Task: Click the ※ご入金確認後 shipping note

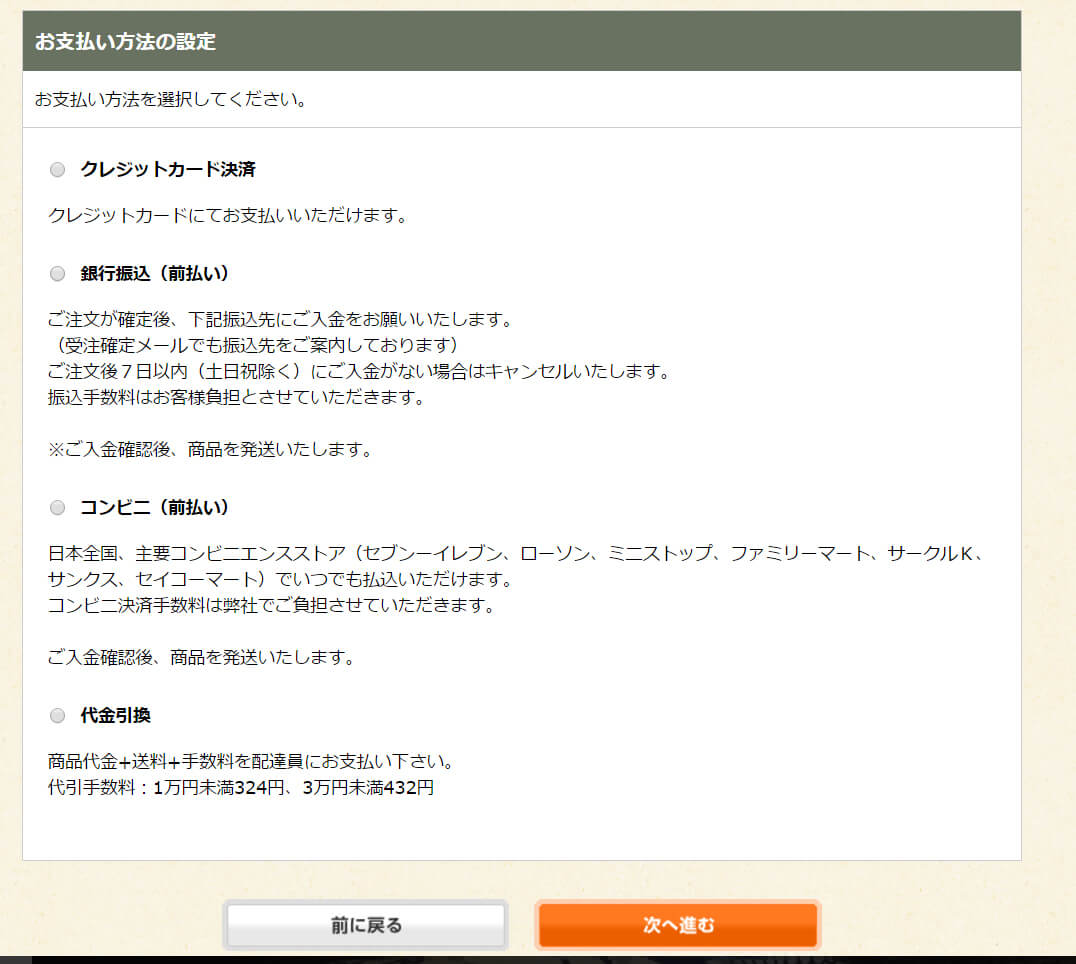Action: coord(210,450)
